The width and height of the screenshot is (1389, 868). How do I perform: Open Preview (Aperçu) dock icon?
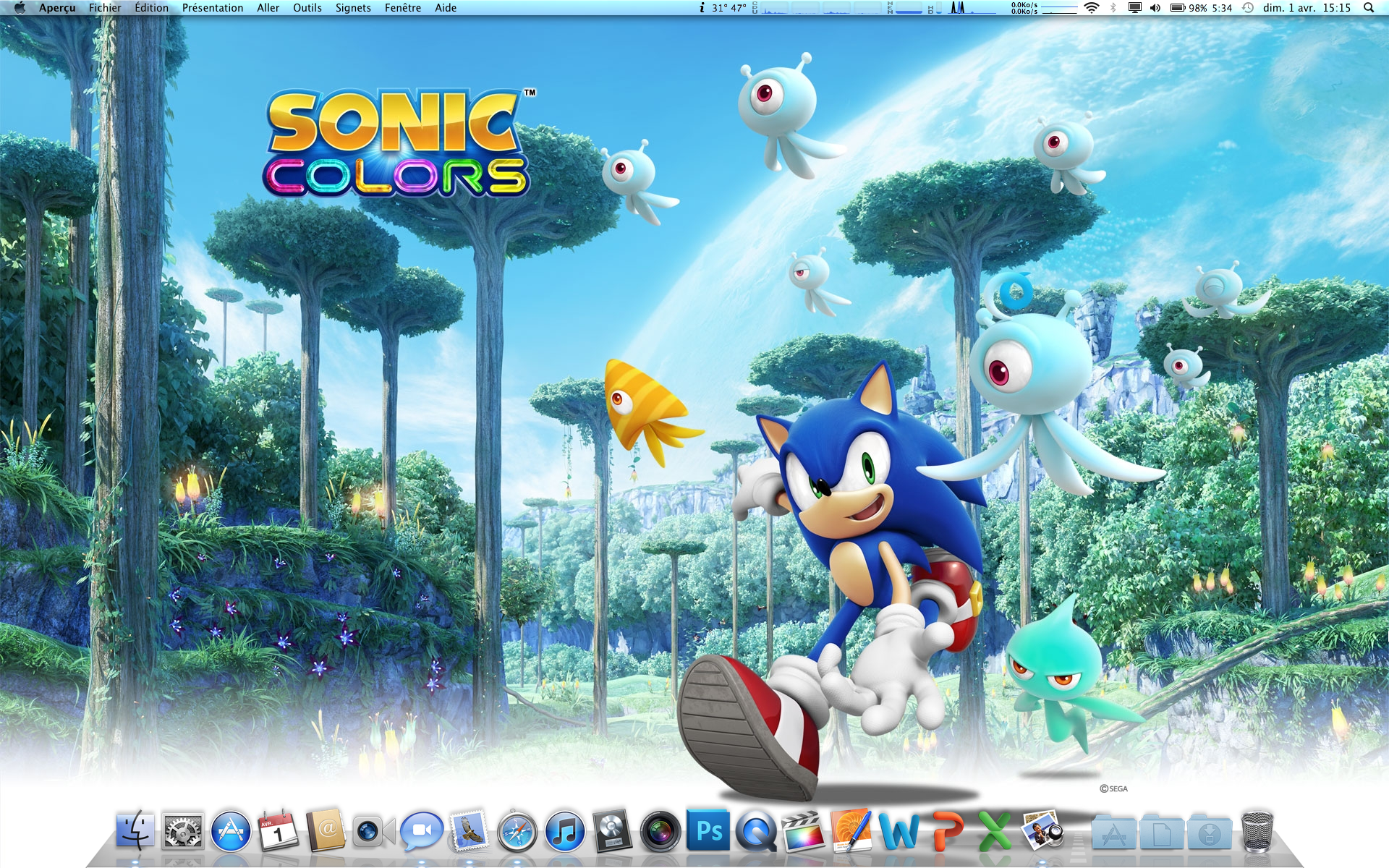coord(1042,830)
